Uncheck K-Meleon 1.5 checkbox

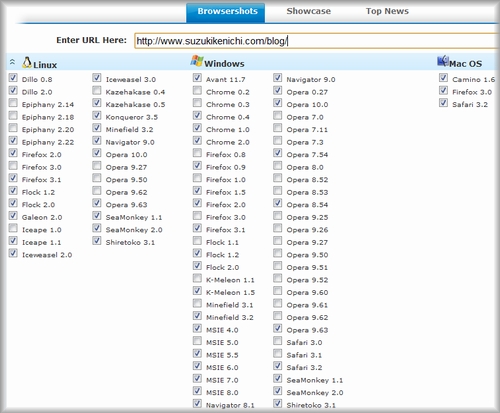(197, 291)
